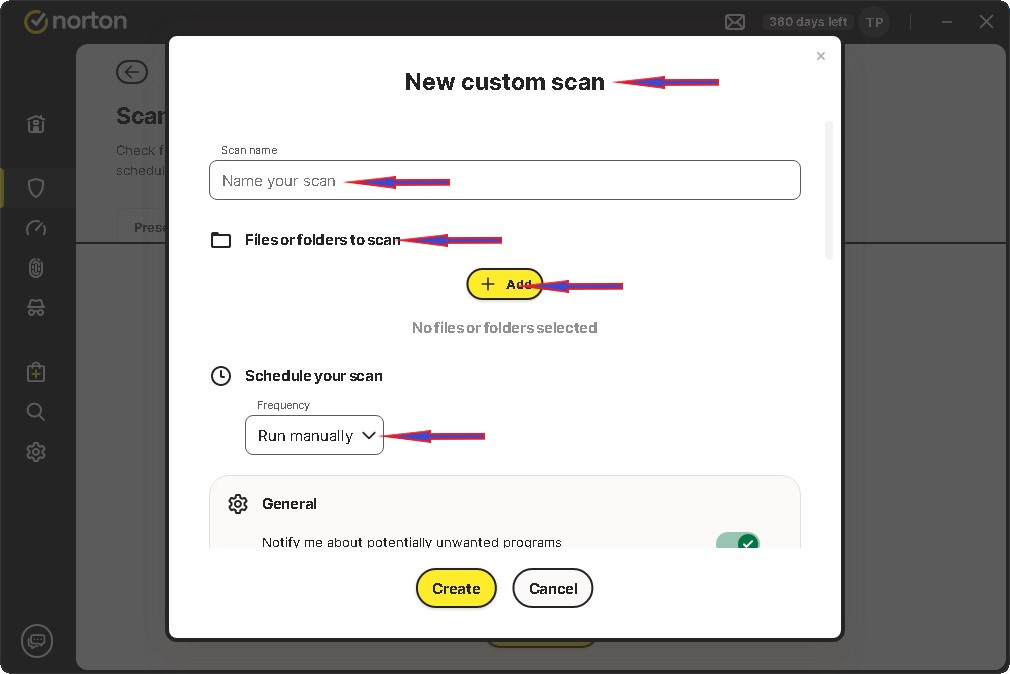The height and width of the screenshot is (674, 1010).
Task: Create the new custom scan
Action: tap(456, 588)
